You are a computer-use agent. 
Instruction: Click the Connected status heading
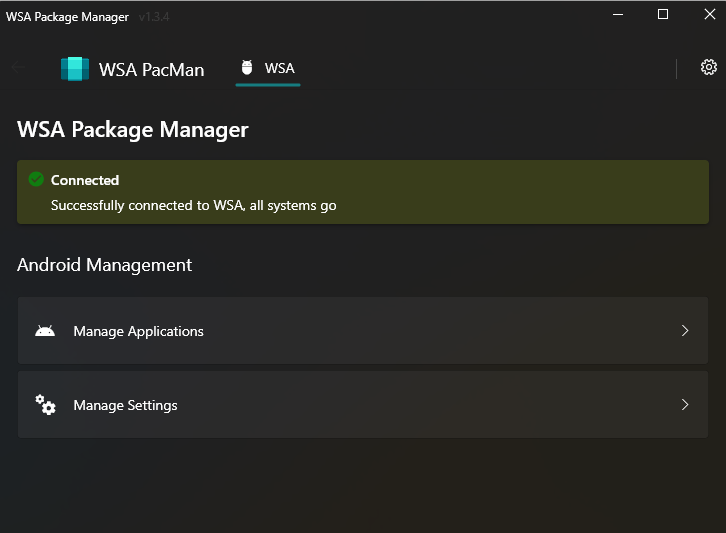click(85, 180)
